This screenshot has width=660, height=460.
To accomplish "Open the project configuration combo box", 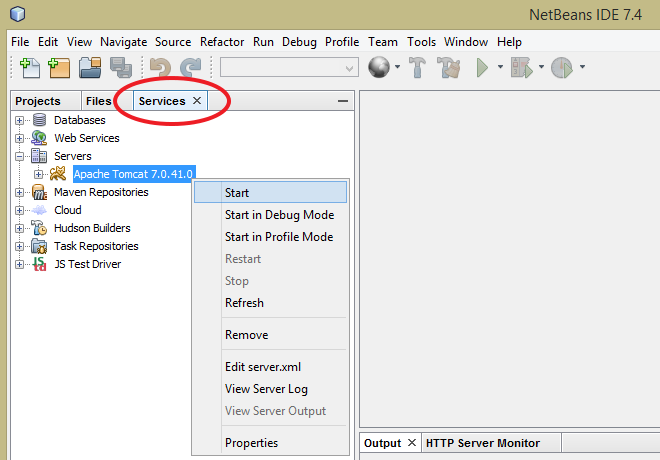I will (289, 68).
